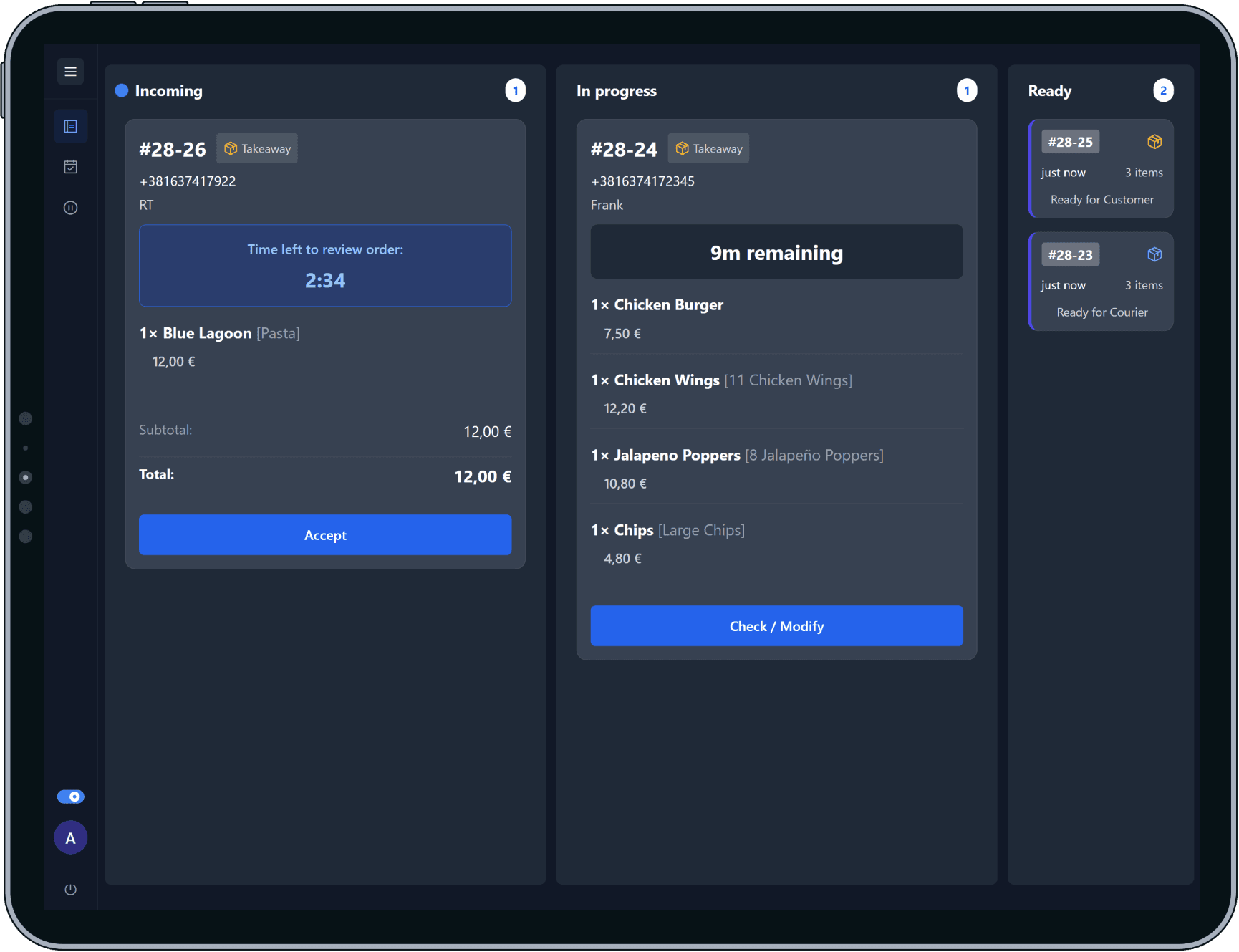Click the orange box icon on #28-25
Viewport: 1239px width, 952px height.
coord(1154,142)
